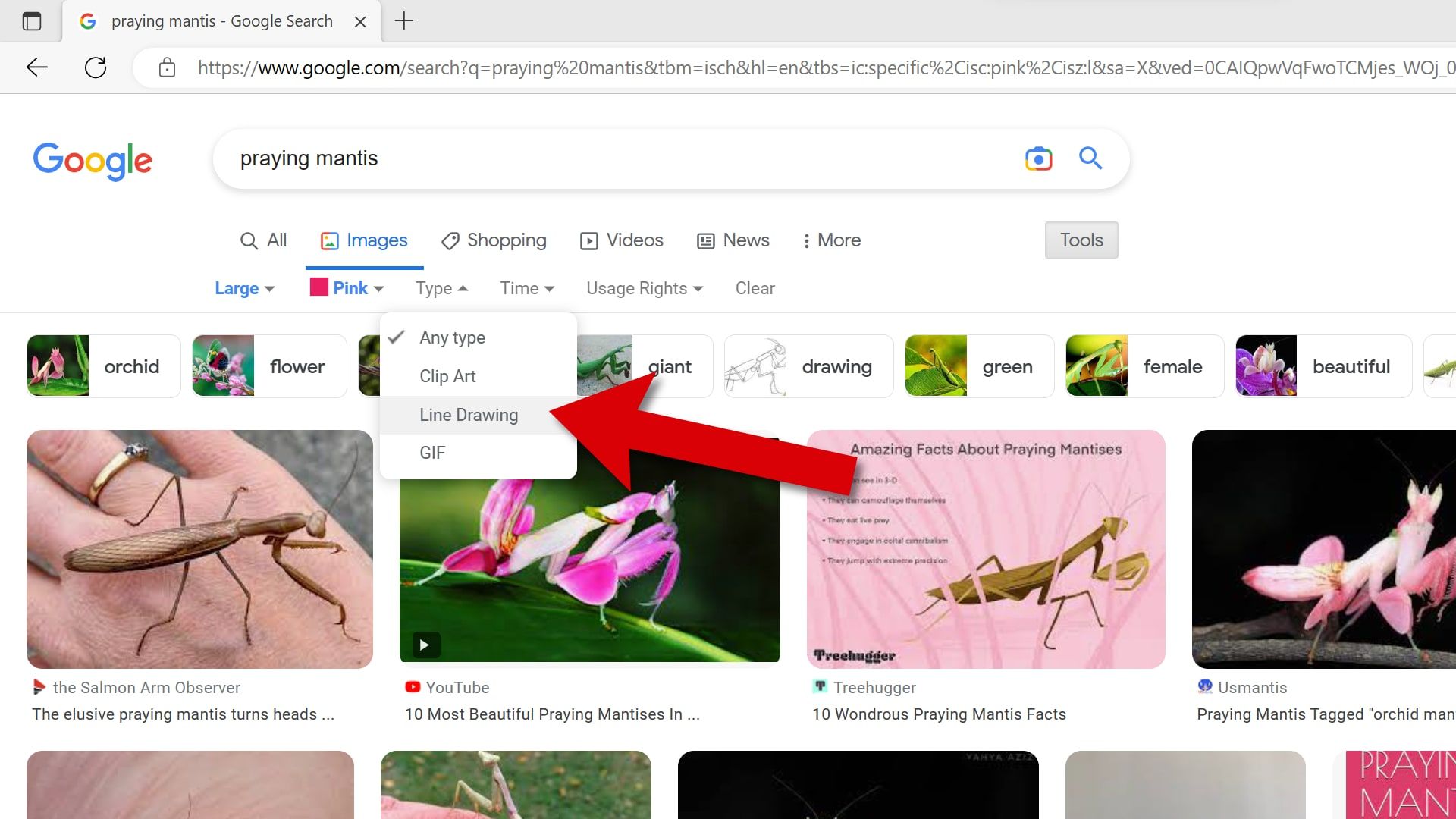This screenshot has height=819, width=1456.
Task: Select the GIF type option
Action: (432, 452)
